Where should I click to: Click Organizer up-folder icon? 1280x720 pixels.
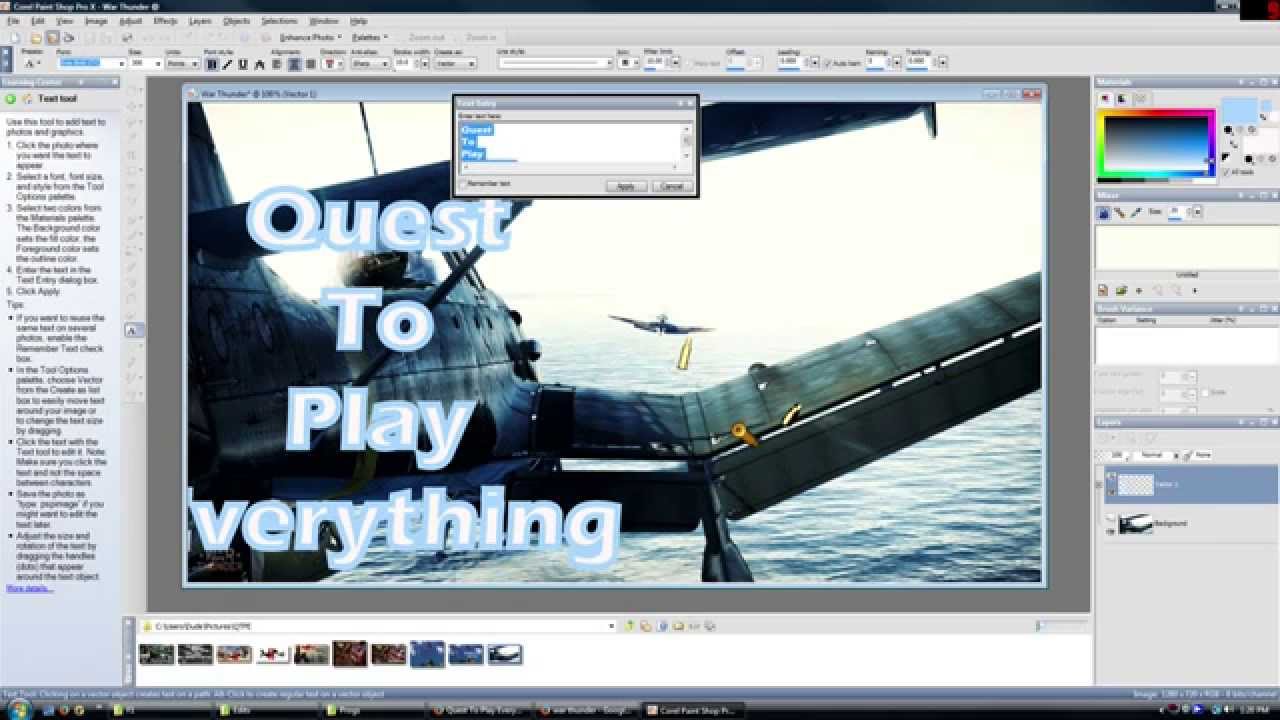click(629, 626)
